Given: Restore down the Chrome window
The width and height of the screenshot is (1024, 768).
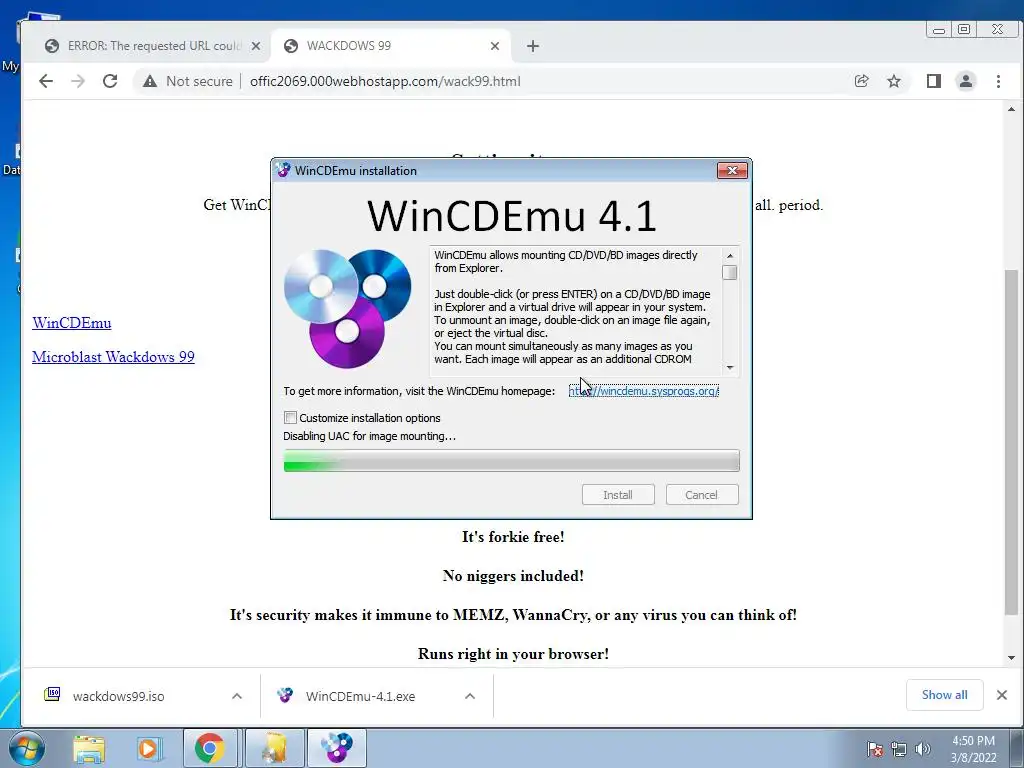Looking at the screenshot, I should click(964, 29).
